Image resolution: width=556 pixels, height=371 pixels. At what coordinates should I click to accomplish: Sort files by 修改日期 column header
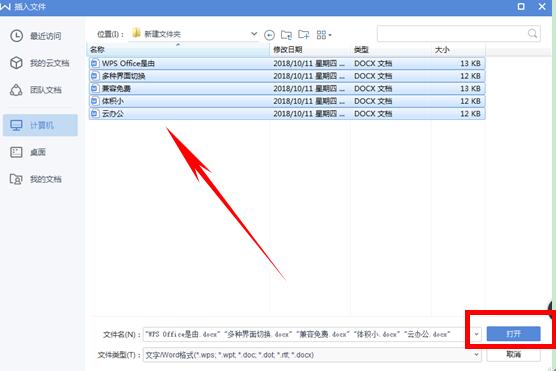point(288,50)
